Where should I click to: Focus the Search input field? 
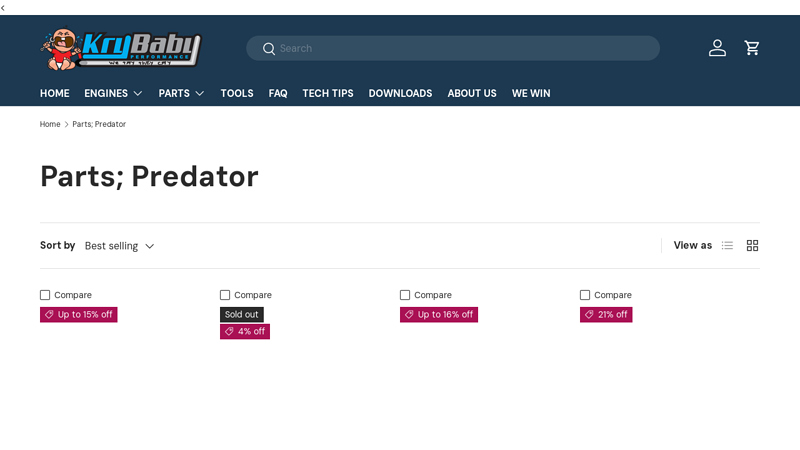(453, 48)
